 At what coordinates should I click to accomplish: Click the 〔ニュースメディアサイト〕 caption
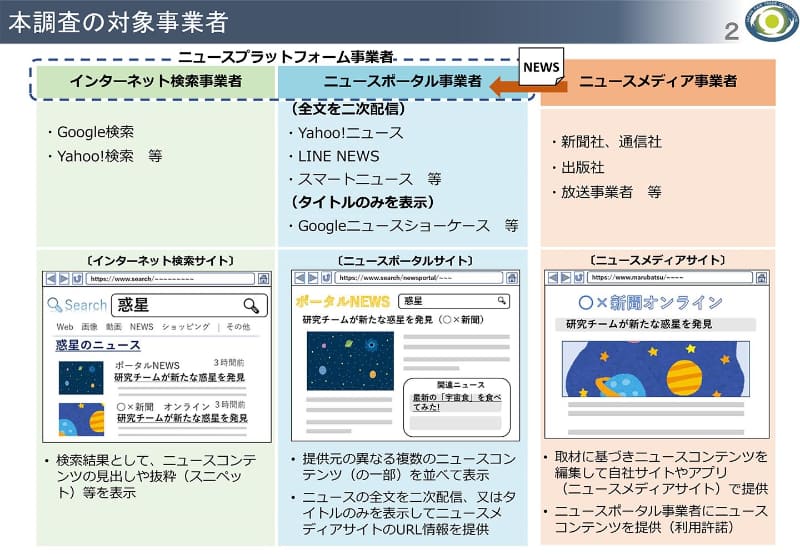click(658, 260)
